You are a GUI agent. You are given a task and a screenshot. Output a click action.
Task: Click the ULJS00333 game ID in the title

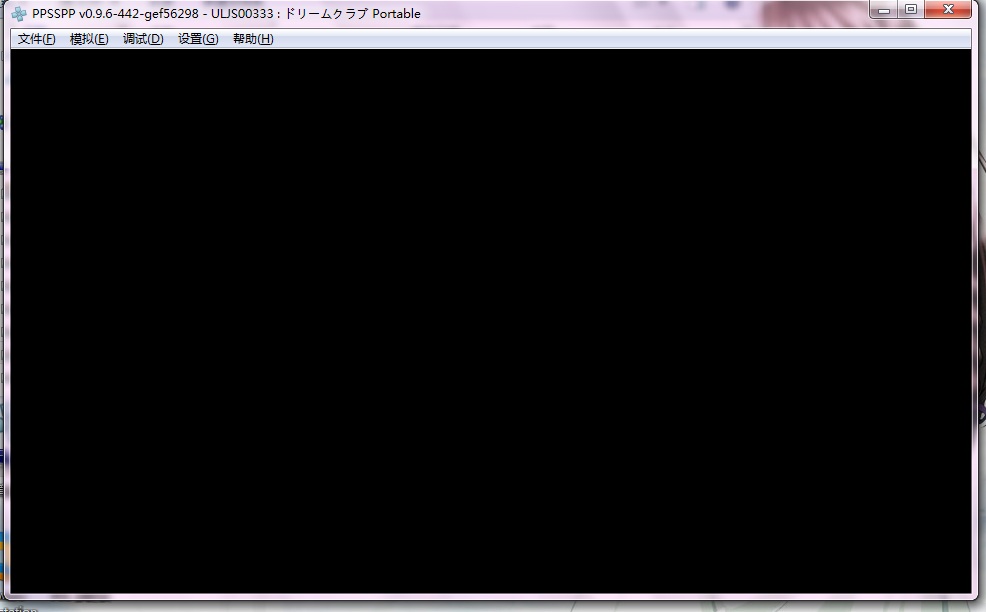click(x=242, y=14)
